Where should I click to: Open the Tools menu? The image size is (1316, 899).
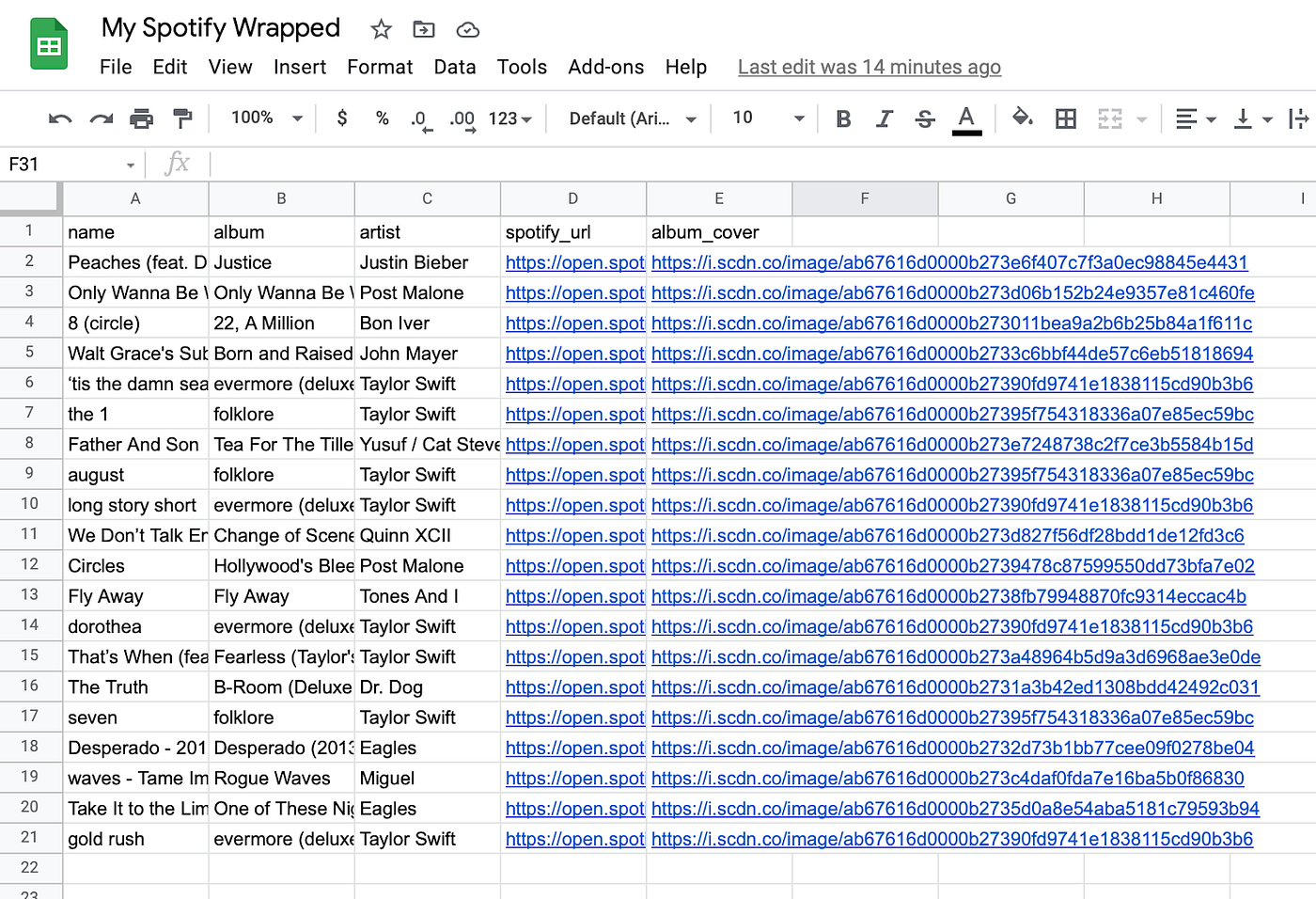click(x=522, y=67)
